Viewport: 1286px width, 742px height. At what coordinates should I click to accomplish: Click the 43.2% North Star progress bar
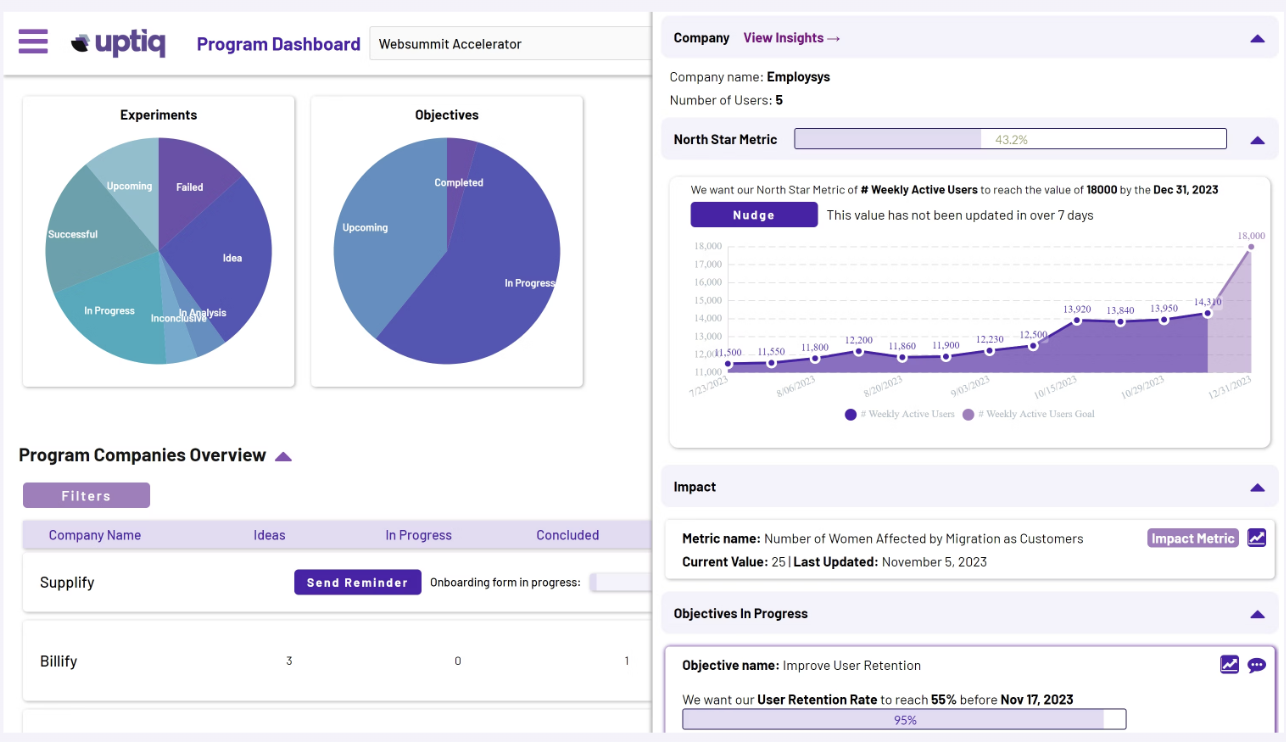1010,138
